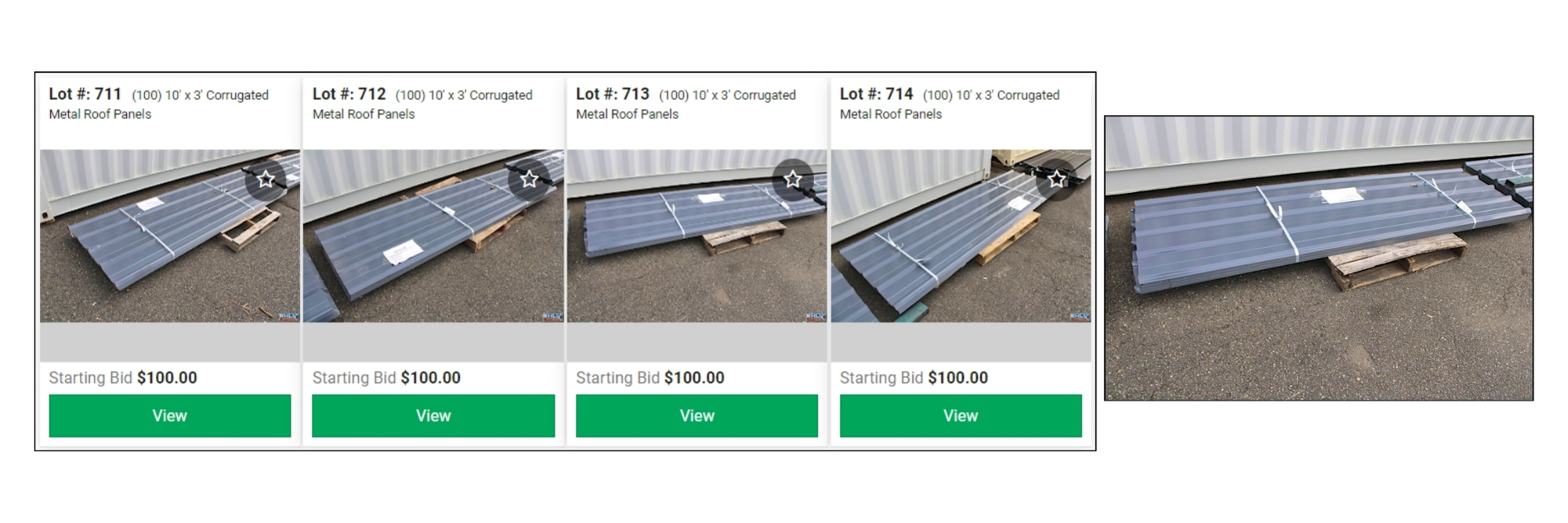Open Lot #: 713 title link
1568x523 pixels.
[x=612, y=94]
